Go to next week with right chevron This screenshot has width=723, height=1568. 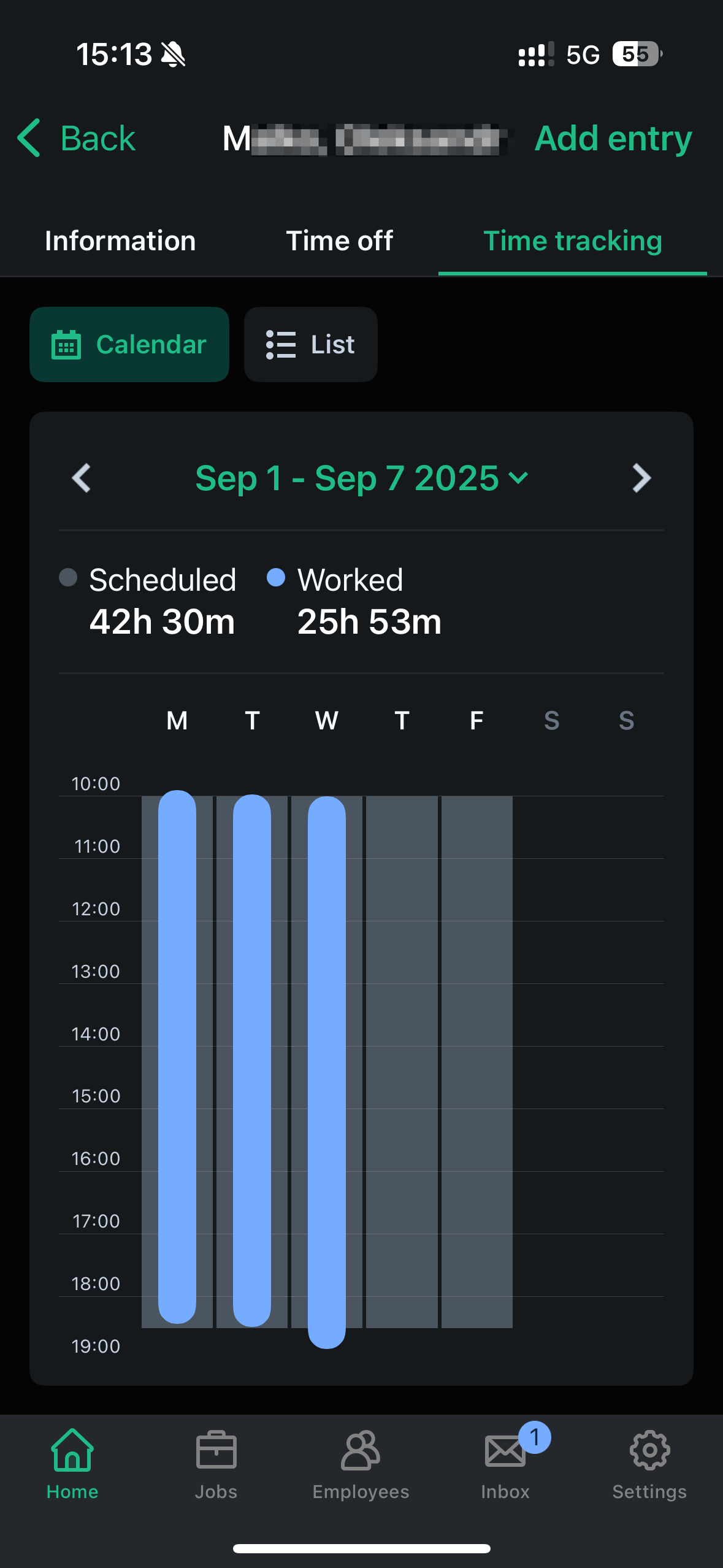tap(641, 478)
